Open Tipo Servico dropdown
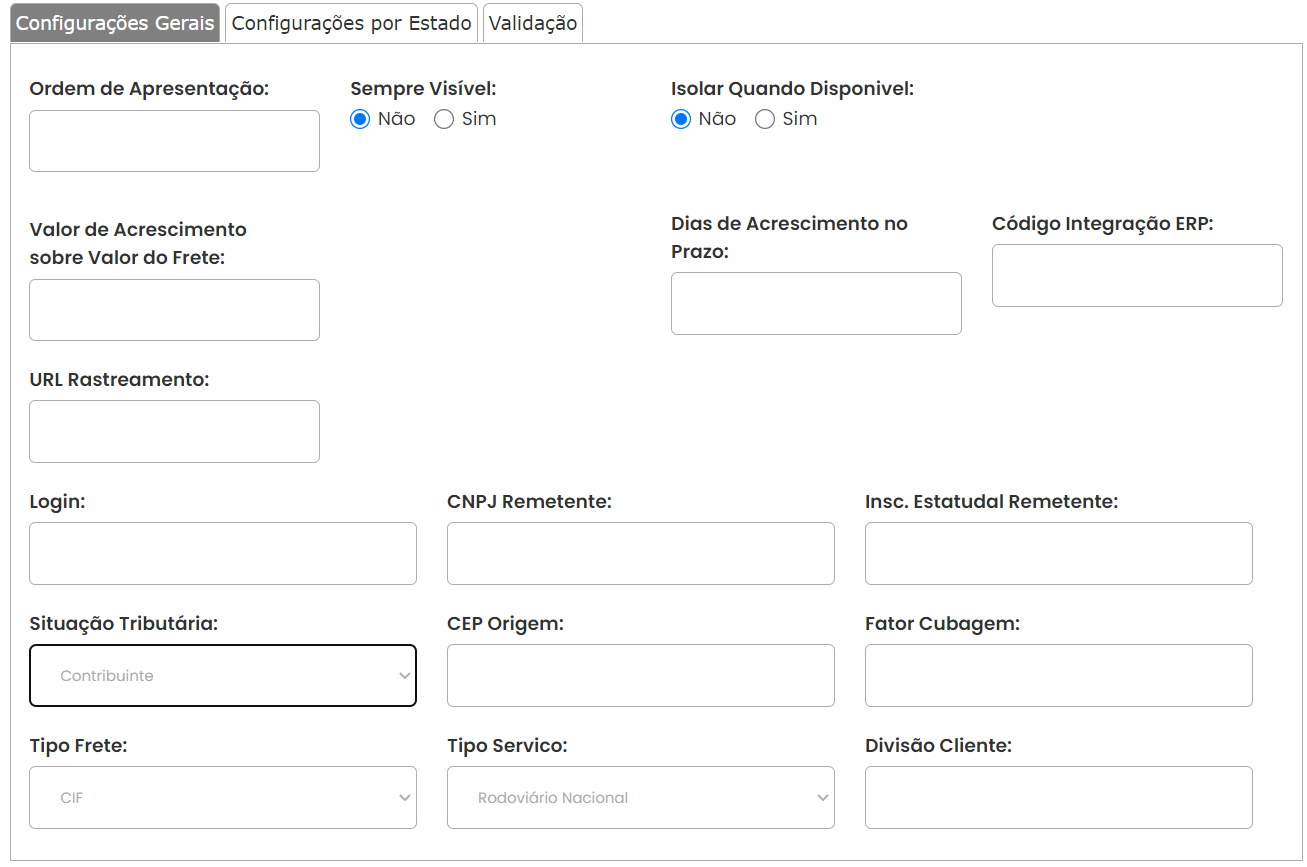 pyautogui.click(x=641, y=798)
